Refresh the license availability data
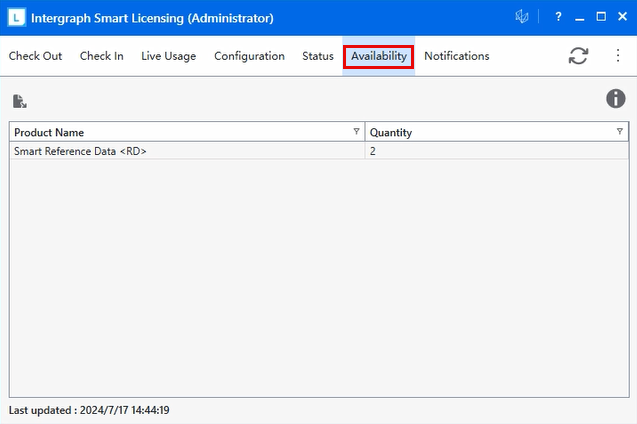This screenshot has height=424, width=637. click(x=578, y=56)
